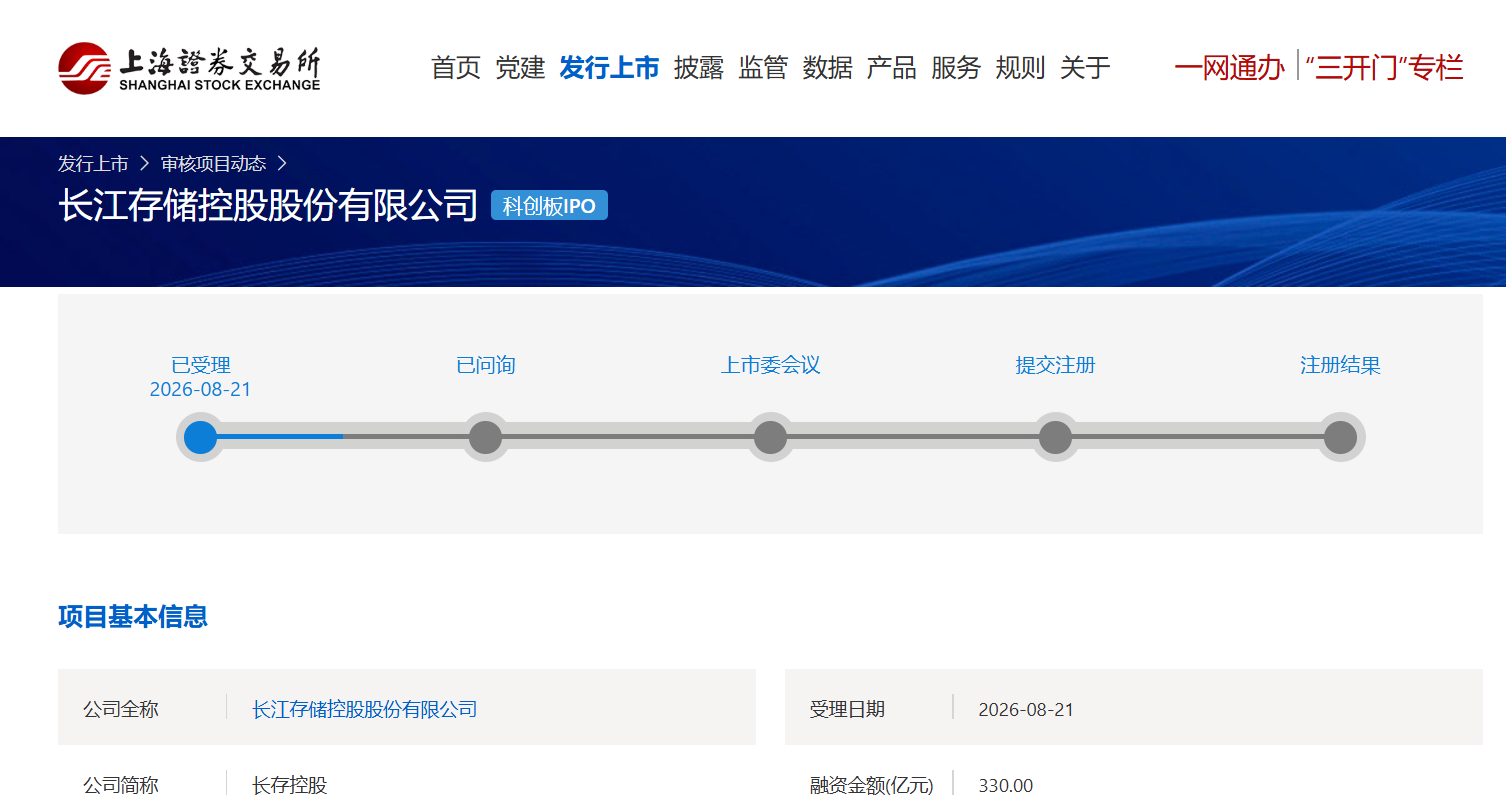Click the 已问询 stage label
Viewport: 1506px width, 812px height.
pos(485,365)
